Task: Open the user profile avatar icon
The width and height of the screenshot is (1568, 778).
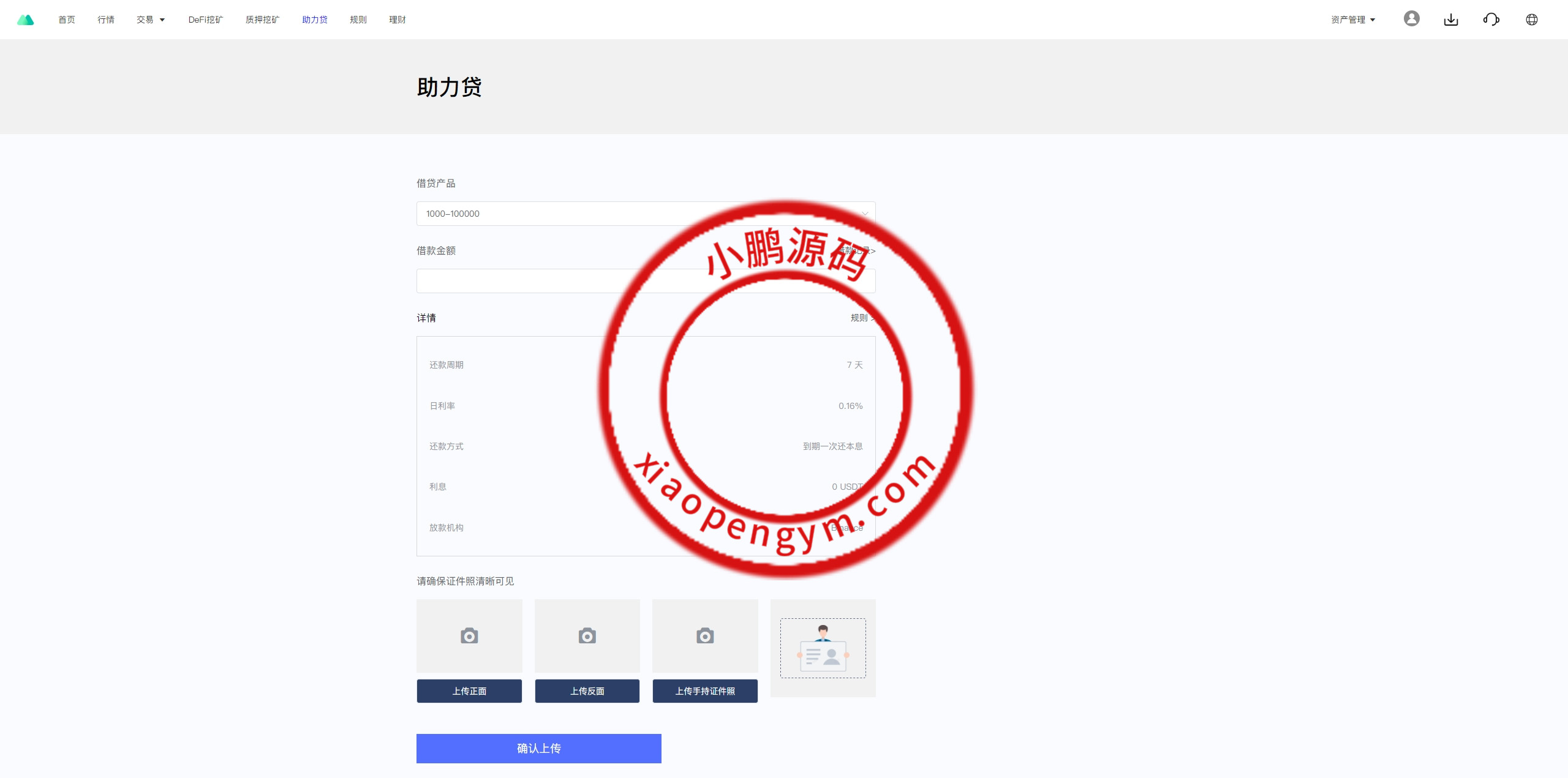Action: point(1411,19)
